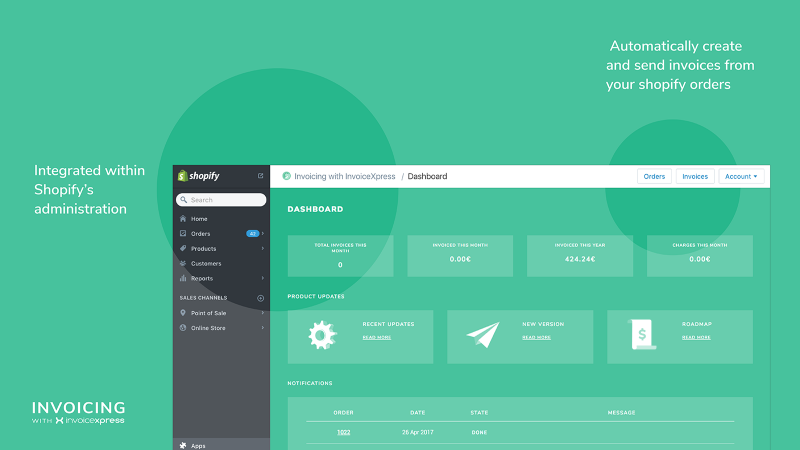Click the Customers people icon

pos(183,263)
